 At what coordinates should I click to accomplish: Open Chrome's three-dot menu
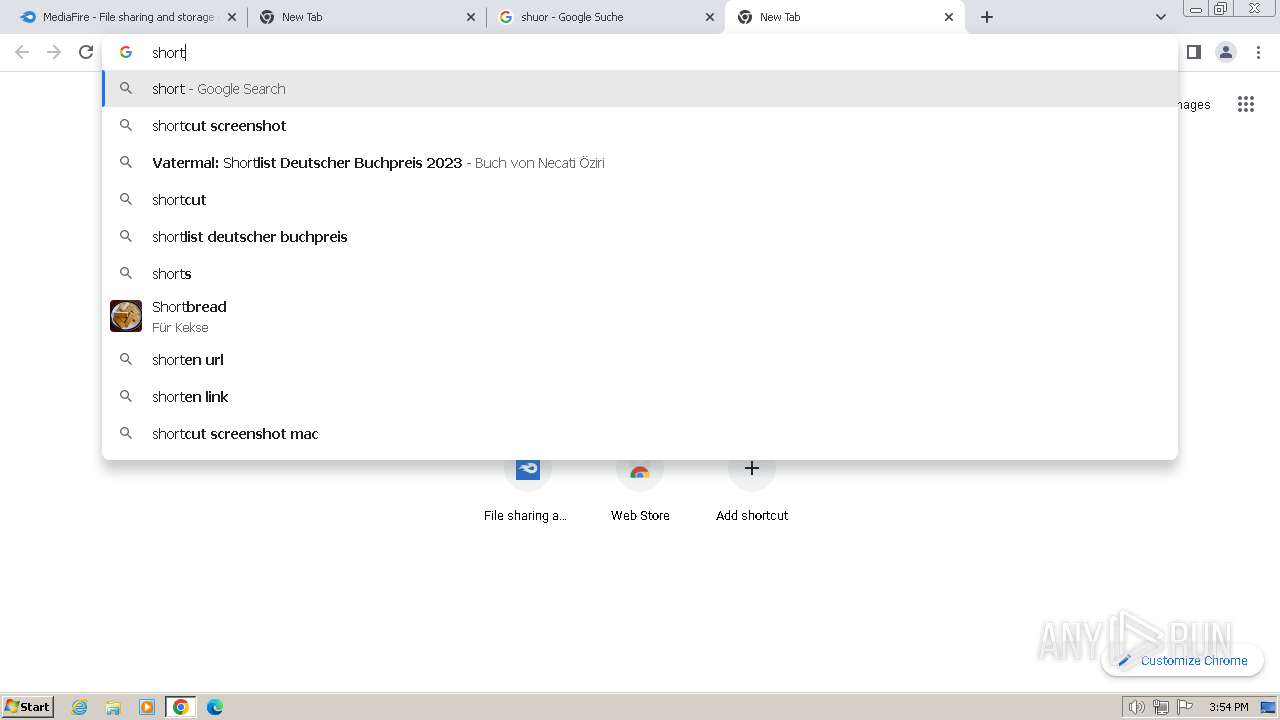1258,52
